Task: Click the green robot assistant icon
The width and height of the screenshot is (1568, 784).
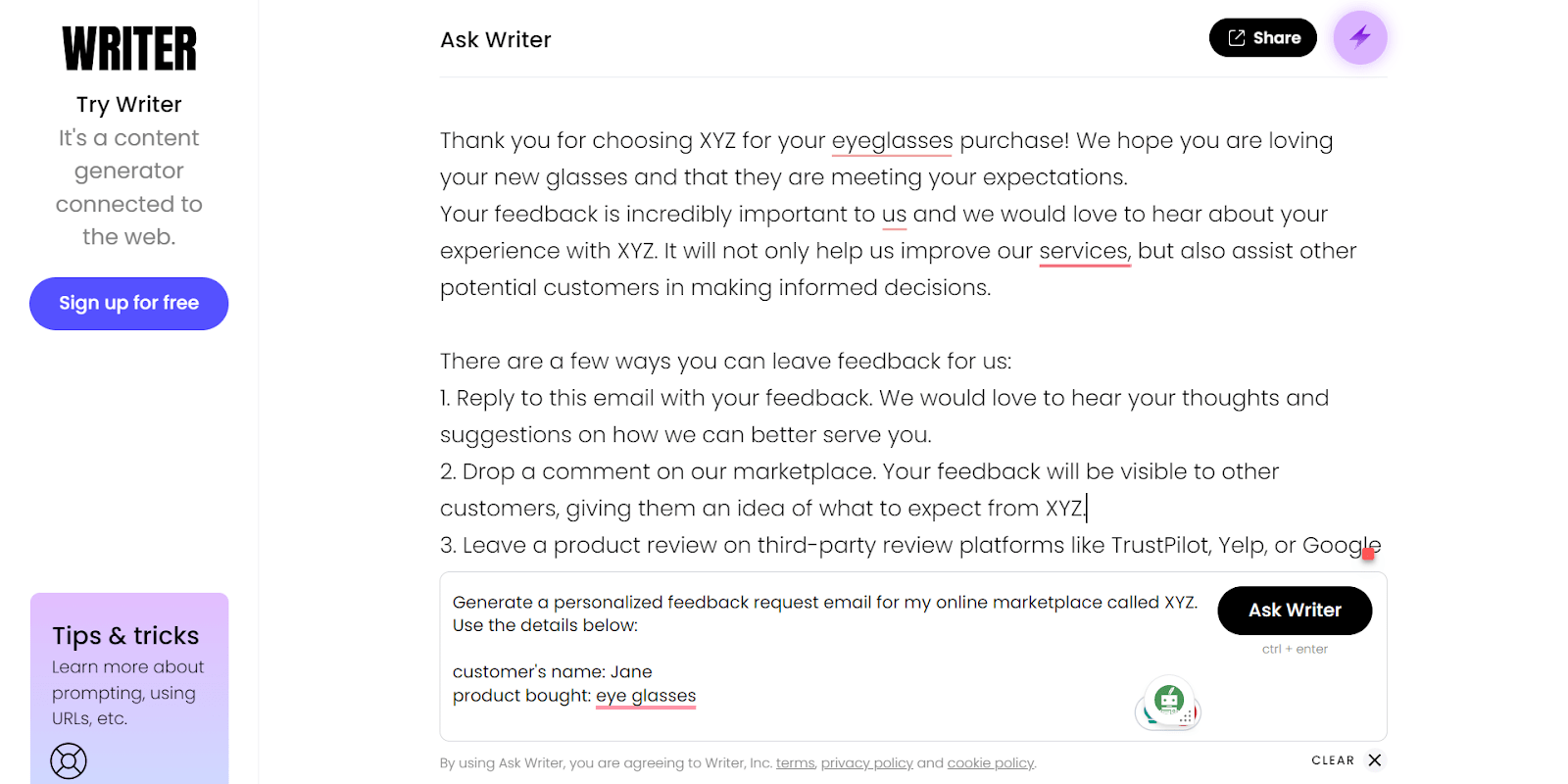Action: [1168, 702]
